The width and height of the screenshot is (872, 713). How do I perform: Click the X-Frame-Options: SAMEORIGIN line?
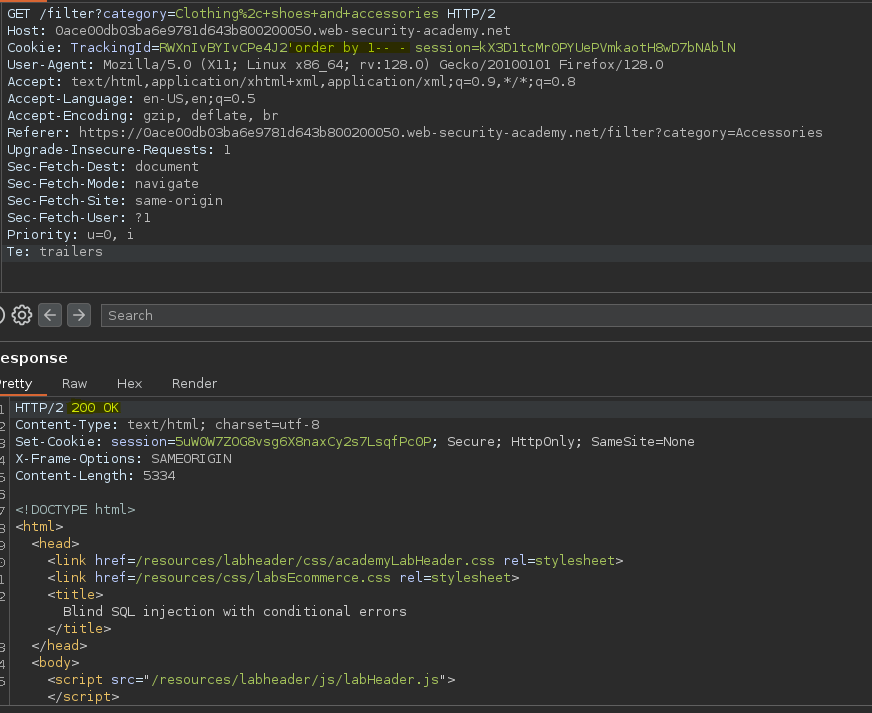pyautogui.click(x=123, y=459)
